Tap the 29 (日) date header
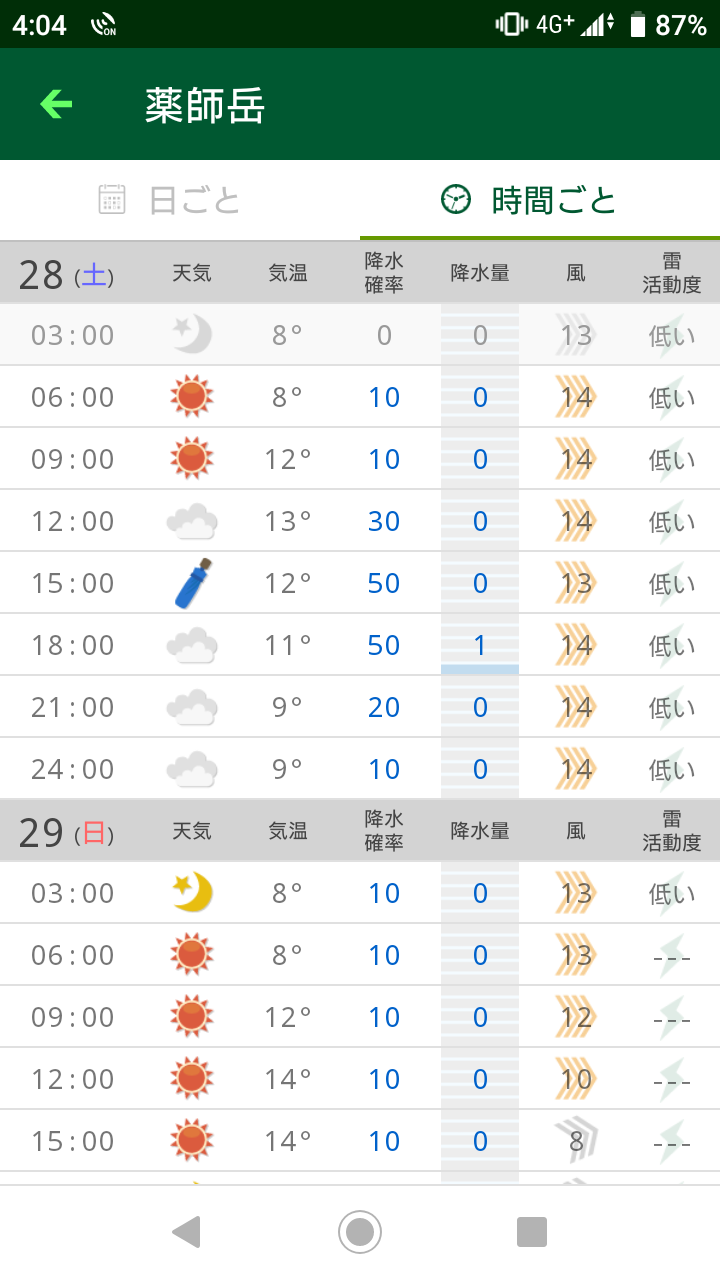The image size is (720, 1280). (66, 831)
